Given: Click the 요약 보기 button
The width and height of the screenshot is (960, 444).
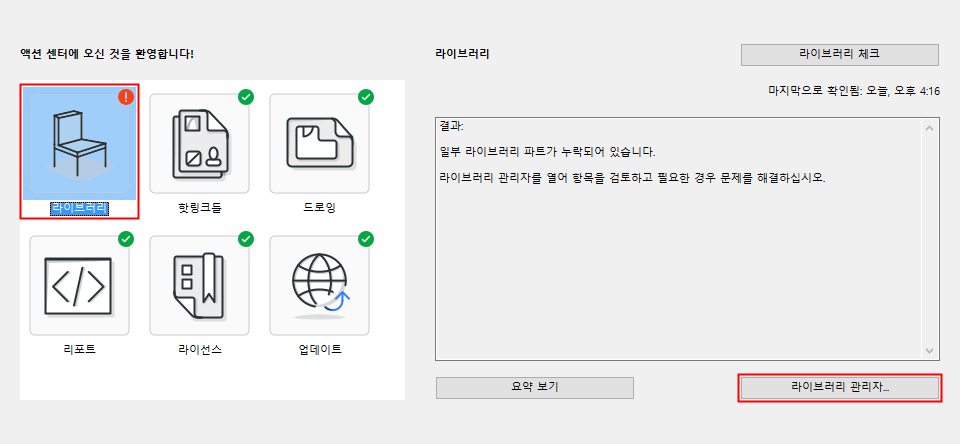Looking at the screenshot, I should tap(534, 388).
